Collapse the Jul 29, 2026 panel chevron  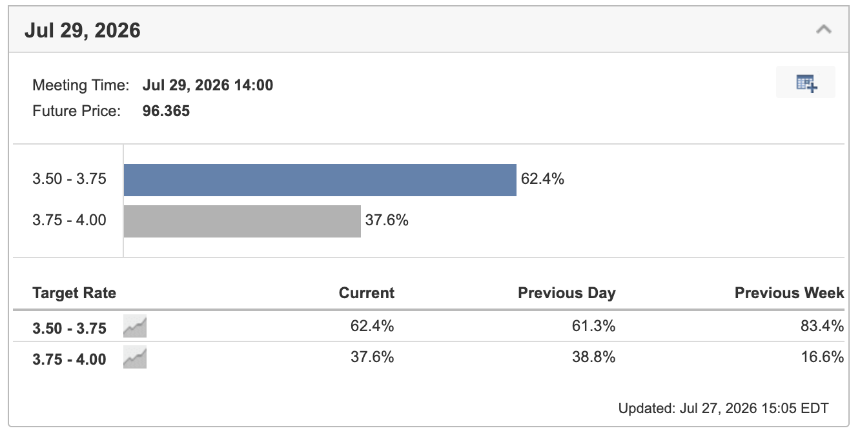[x=823, y=29]
